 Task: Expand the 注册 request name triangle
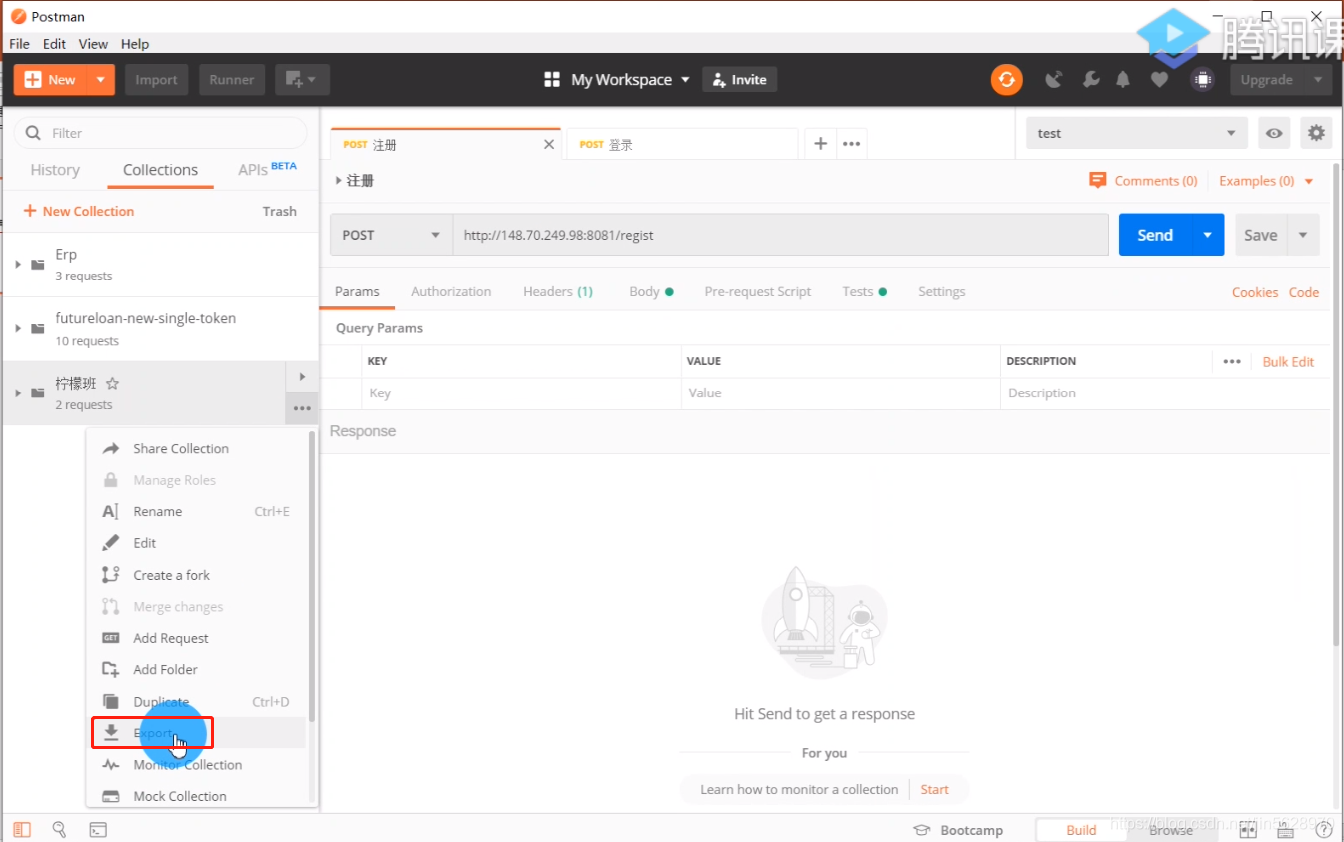[x=339, y=181]
